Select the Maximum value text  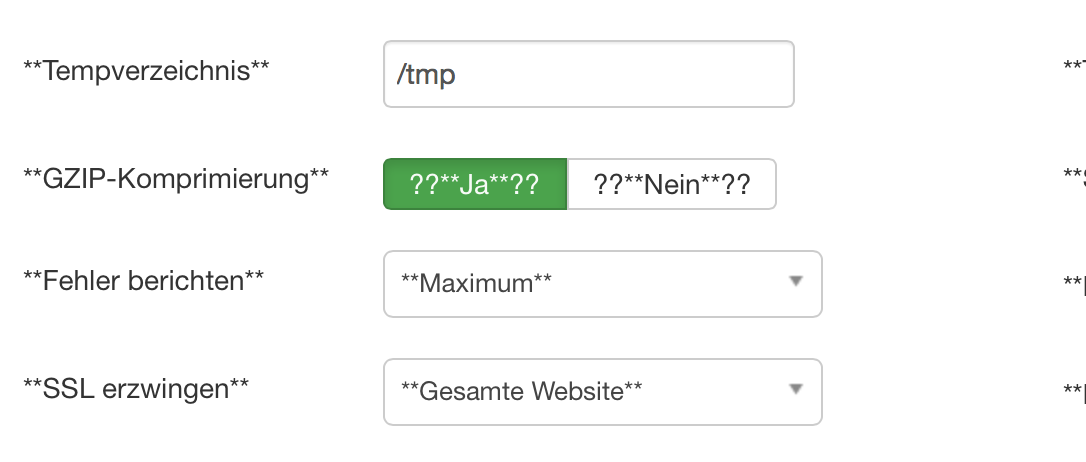pyautogui.click(x=476, y=284)
